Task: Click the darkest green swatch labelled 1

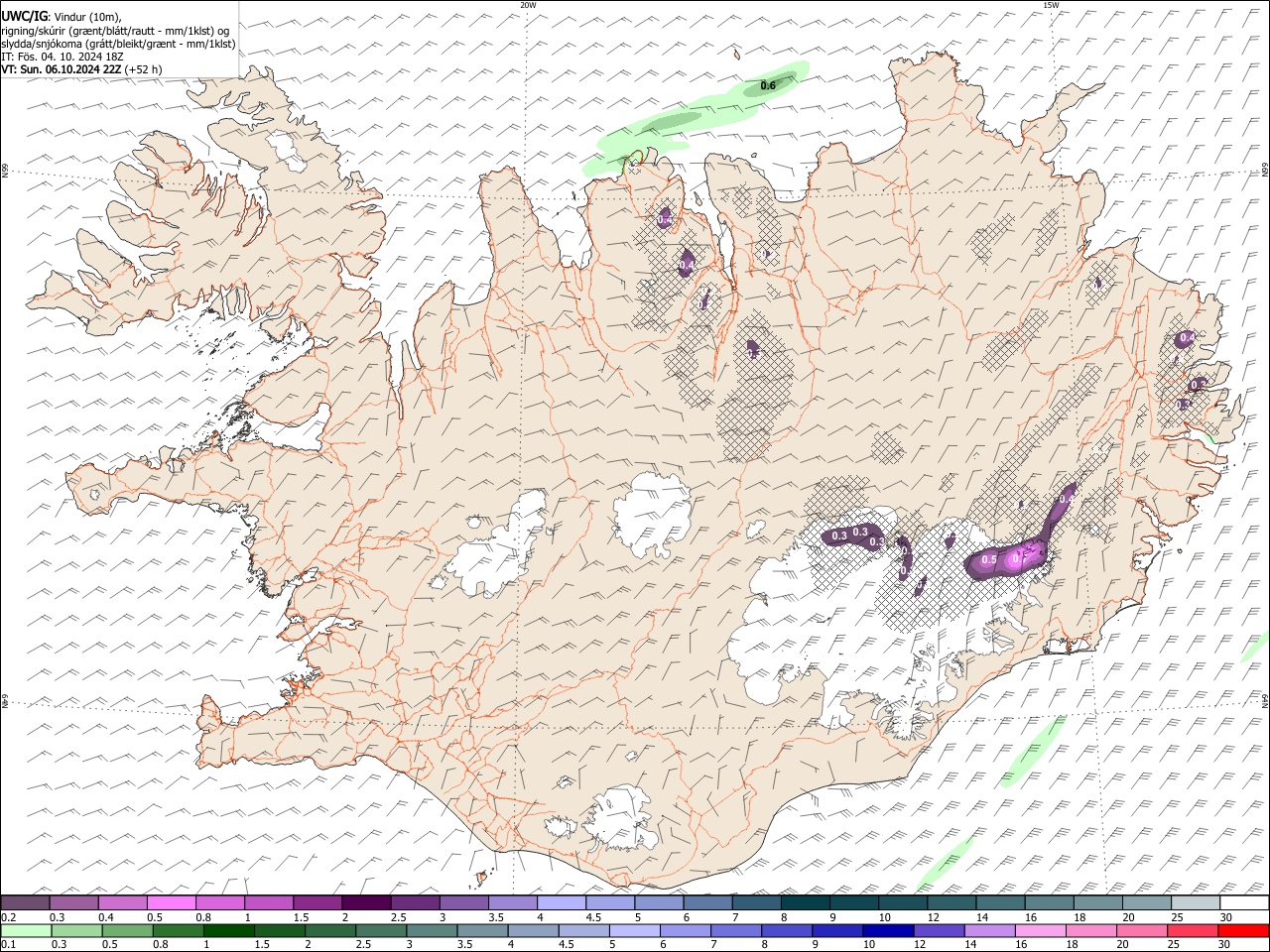Action: [228, 930]
